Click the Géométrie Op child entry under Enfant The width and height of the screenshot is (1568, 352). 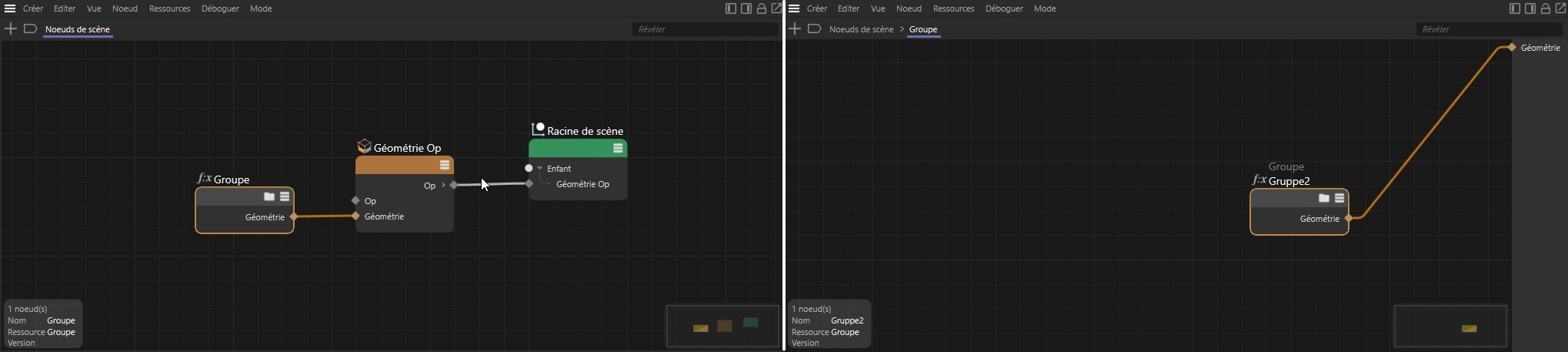(582, 184)
